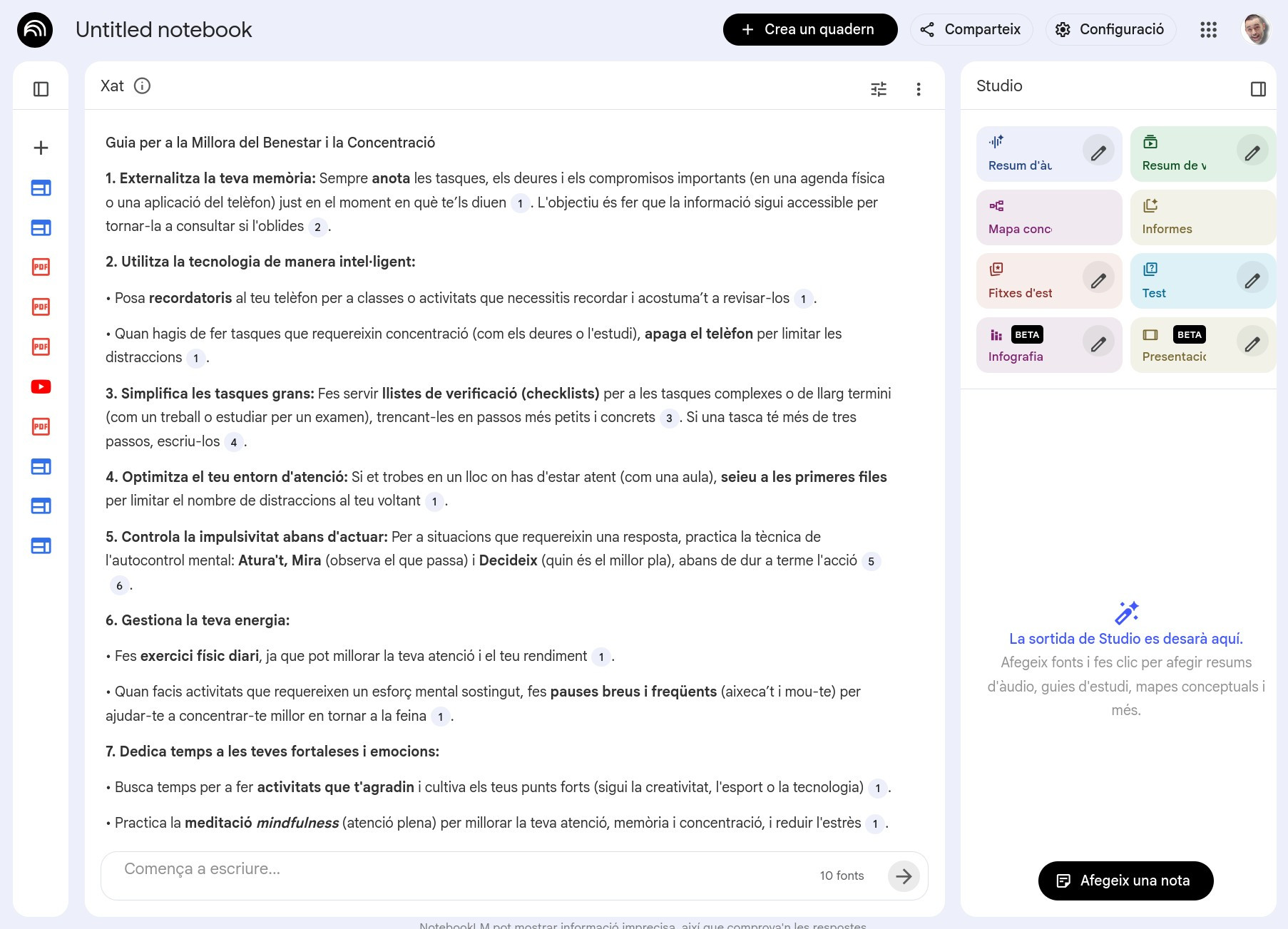Open the YouTube source in sidebar
The image size is (1288, 929).
[x=41, y=387]
